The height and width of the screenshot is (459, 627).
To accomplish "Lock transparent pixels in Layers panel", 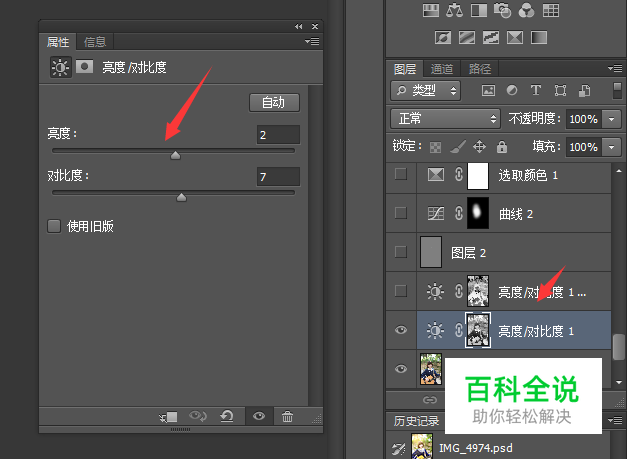I will click(435, 147).
